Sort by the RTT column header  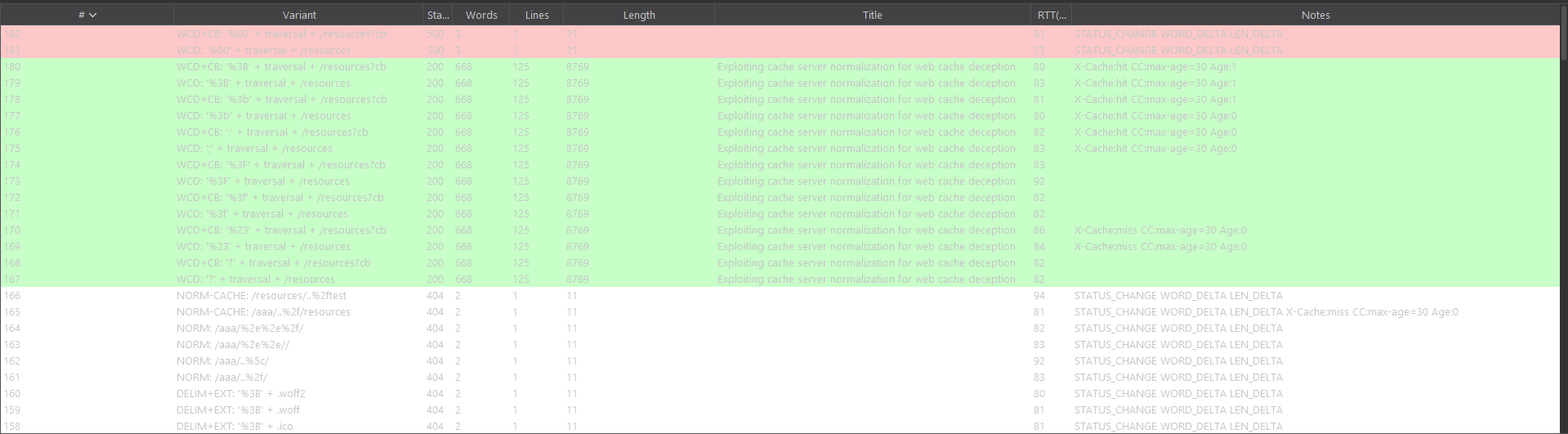(x=1052, y=16)
